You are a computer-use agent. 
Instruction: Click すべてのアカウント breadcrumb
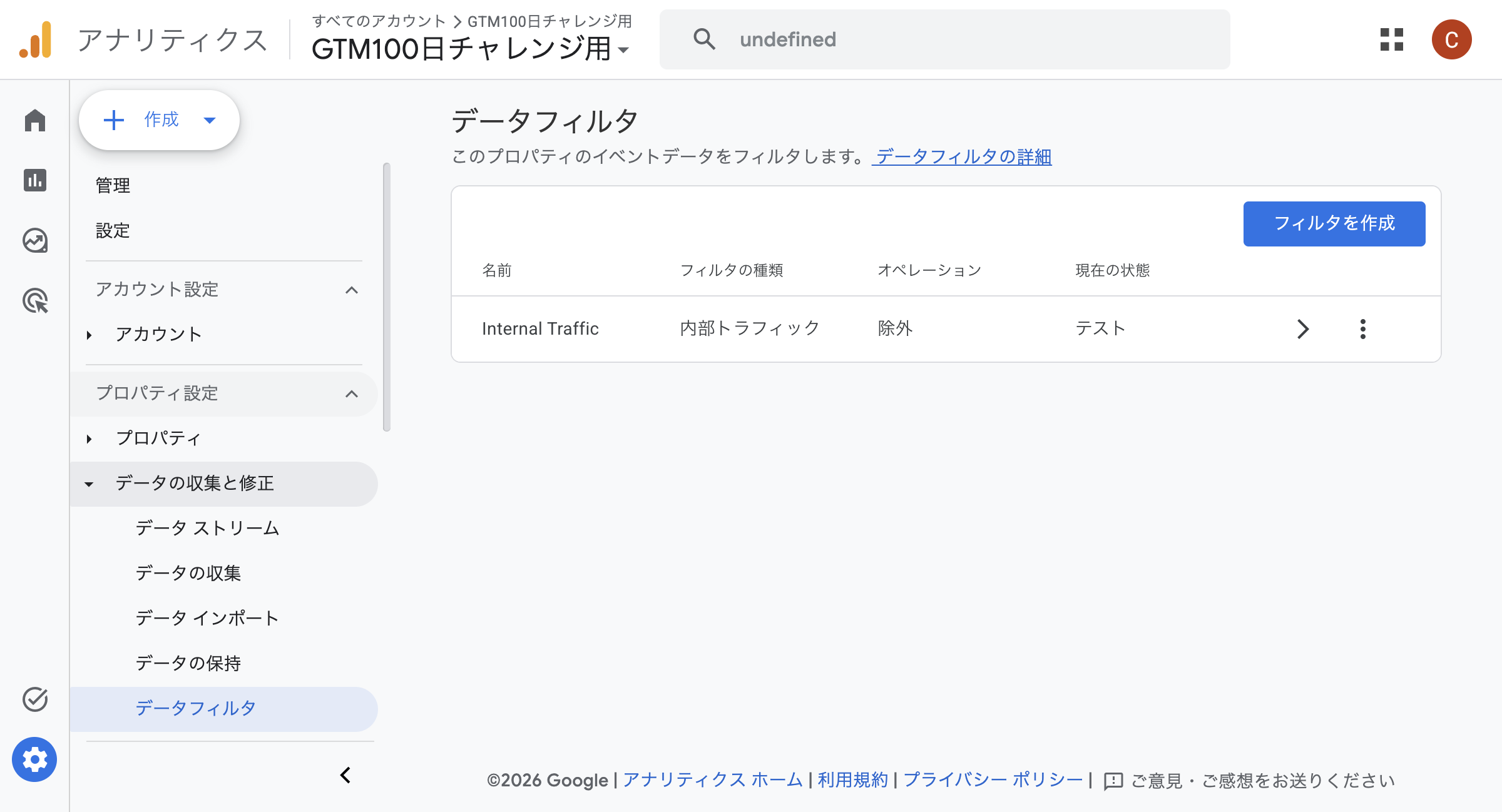tap(379, 21)
